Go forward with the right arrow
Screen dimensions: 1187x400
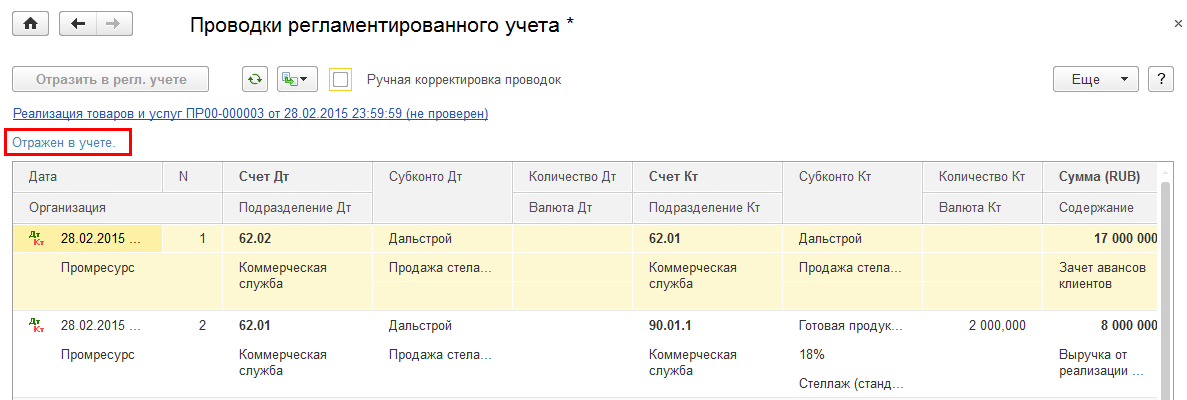click(113, 24)
